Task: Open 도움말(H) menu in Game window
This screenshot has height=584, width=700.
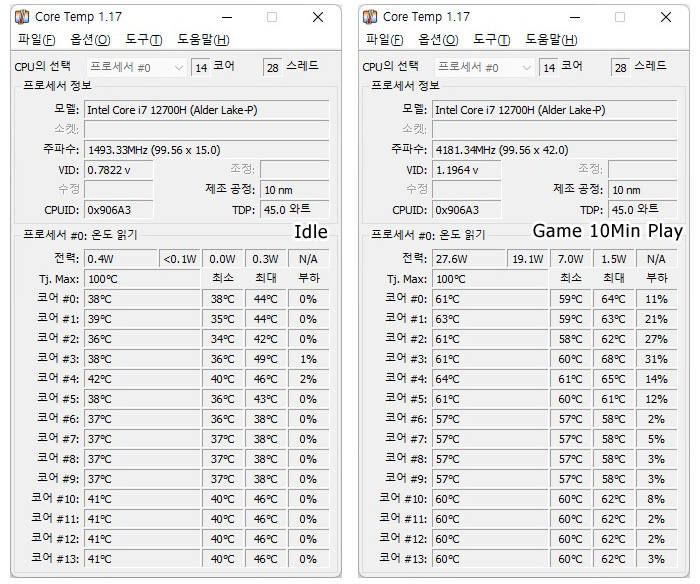Action: (x=551, y=40)
